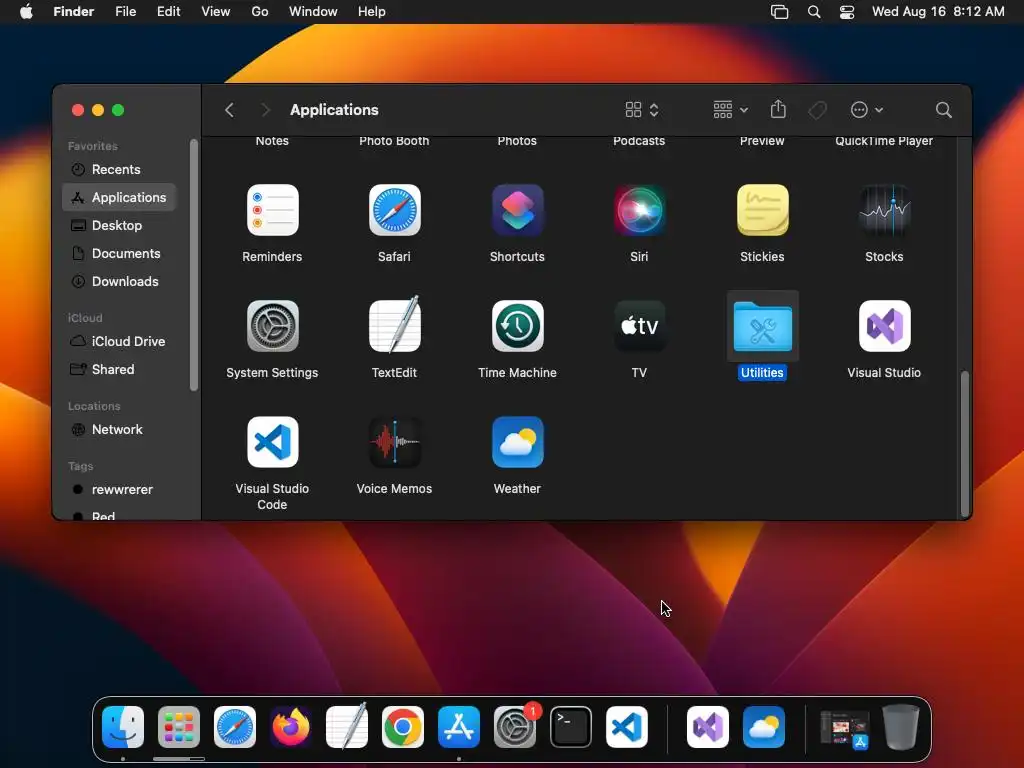Open the File menu
Screen dimensions: 1024x768
[x=125, y=12]
